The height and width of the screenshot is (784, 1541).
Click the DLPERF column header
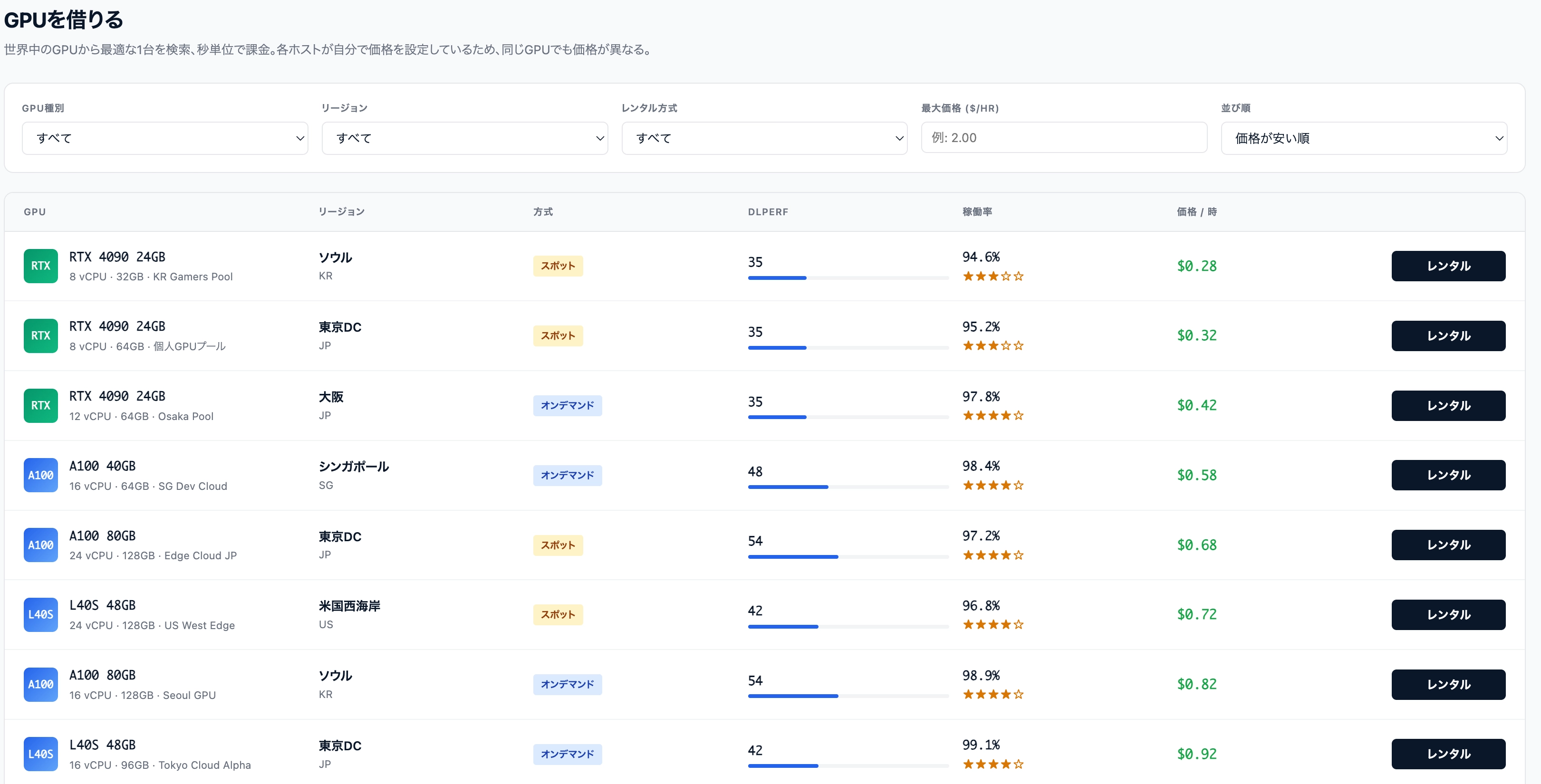click(x=768, y=212)
